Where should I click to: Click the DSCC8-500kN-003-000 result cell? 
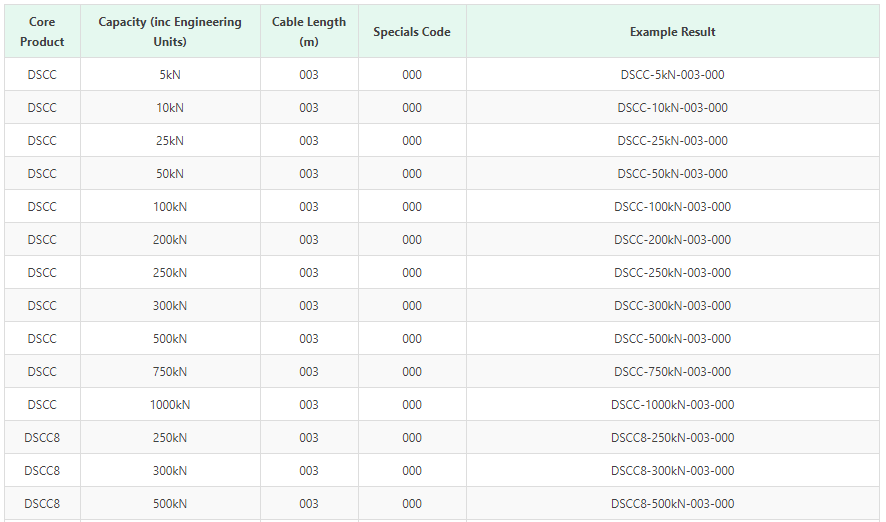[672, 504]
